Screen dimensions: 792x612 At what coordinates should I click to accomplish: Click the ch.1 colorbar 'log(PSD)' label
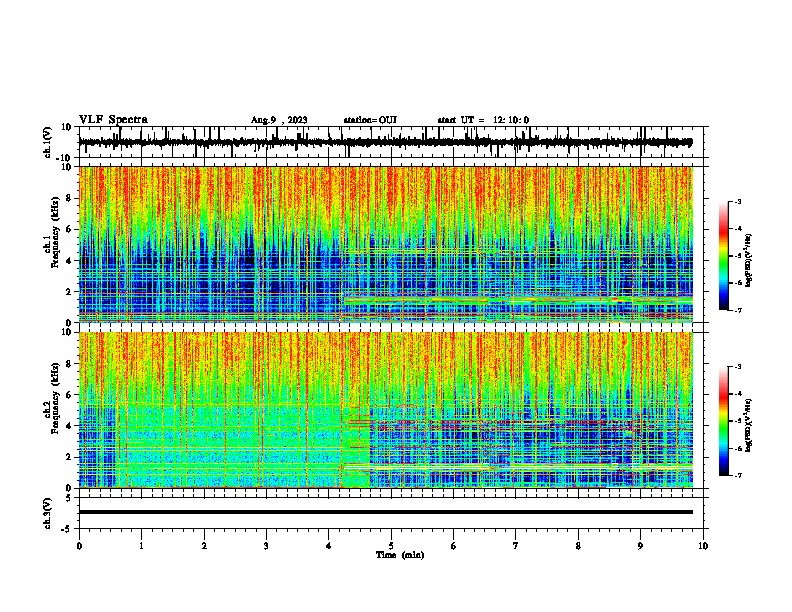pyautogui.click(x=749, y=260)
